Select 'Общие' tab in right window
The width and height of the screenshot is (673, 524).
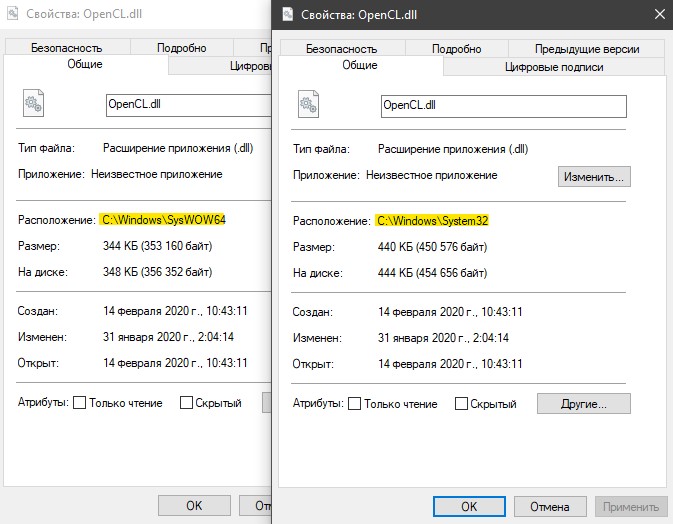360,65
